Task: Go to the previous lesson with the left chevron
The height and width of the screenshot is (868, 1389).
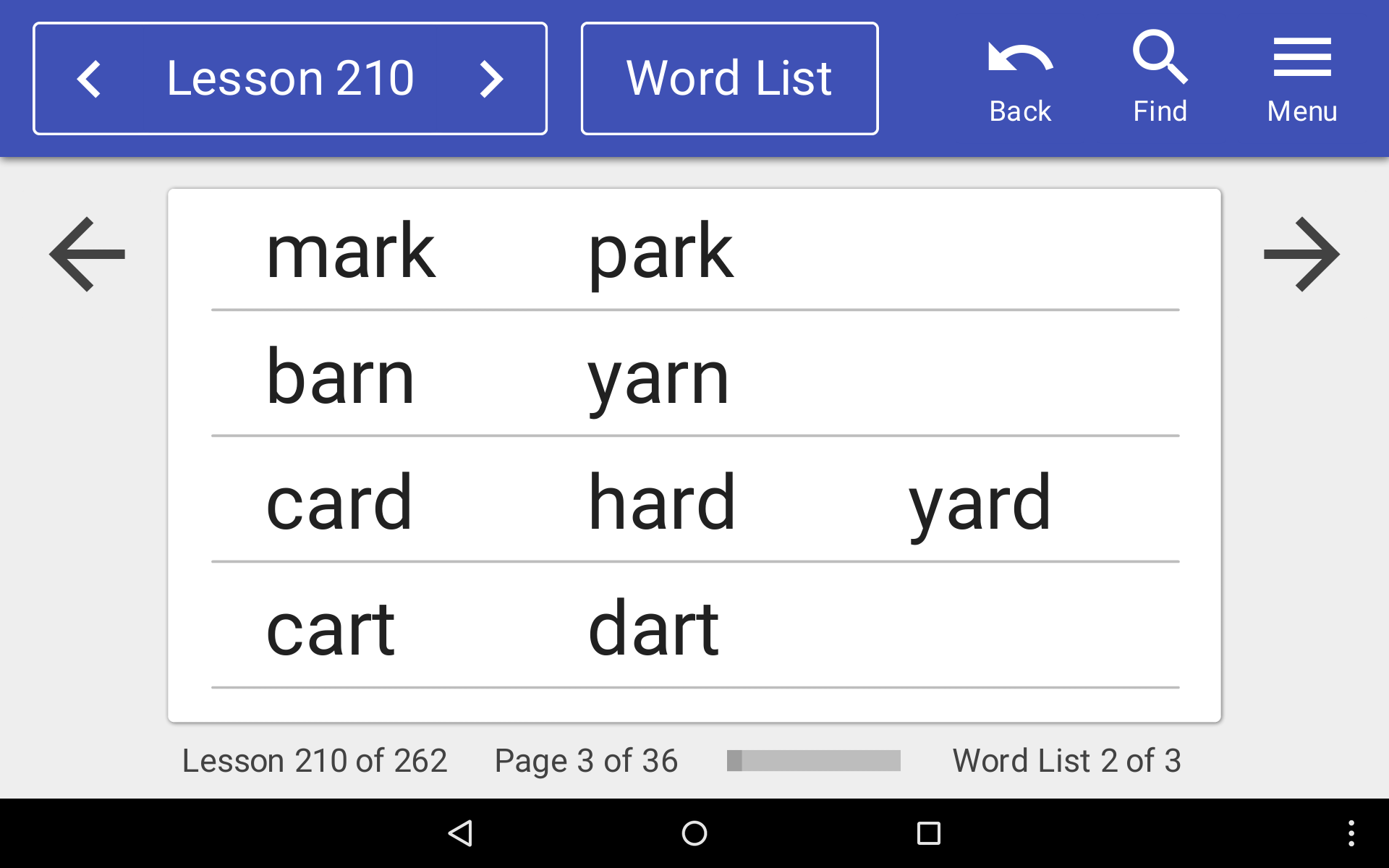Action: click(x=89, y=79)
